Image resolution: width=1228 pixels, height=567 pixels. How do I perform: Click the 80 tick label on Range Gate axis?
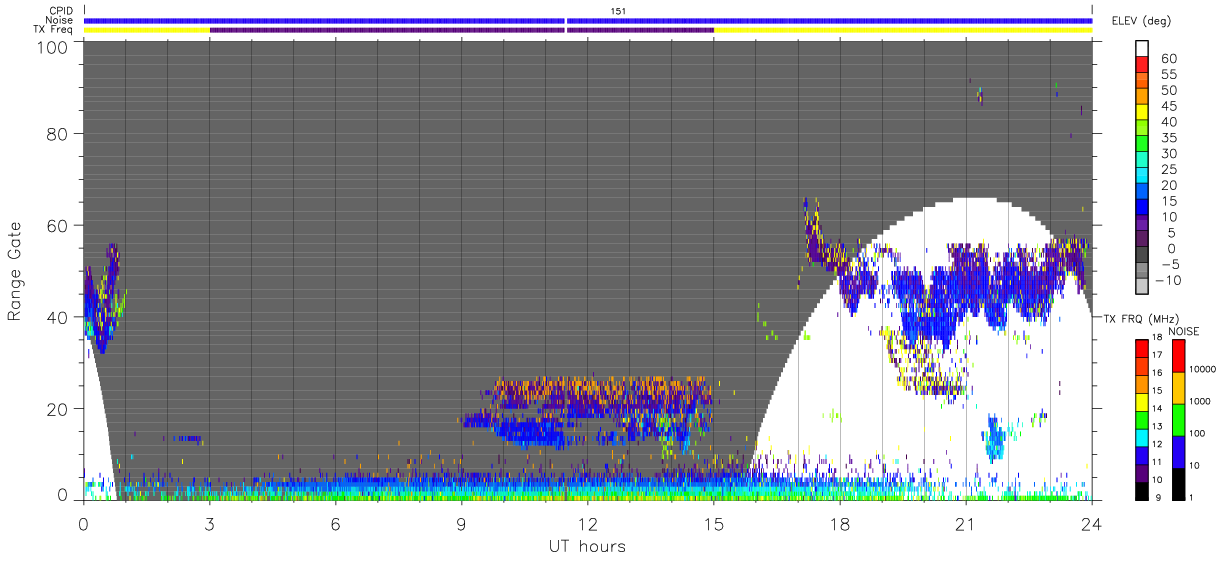[x=59, y=133]
